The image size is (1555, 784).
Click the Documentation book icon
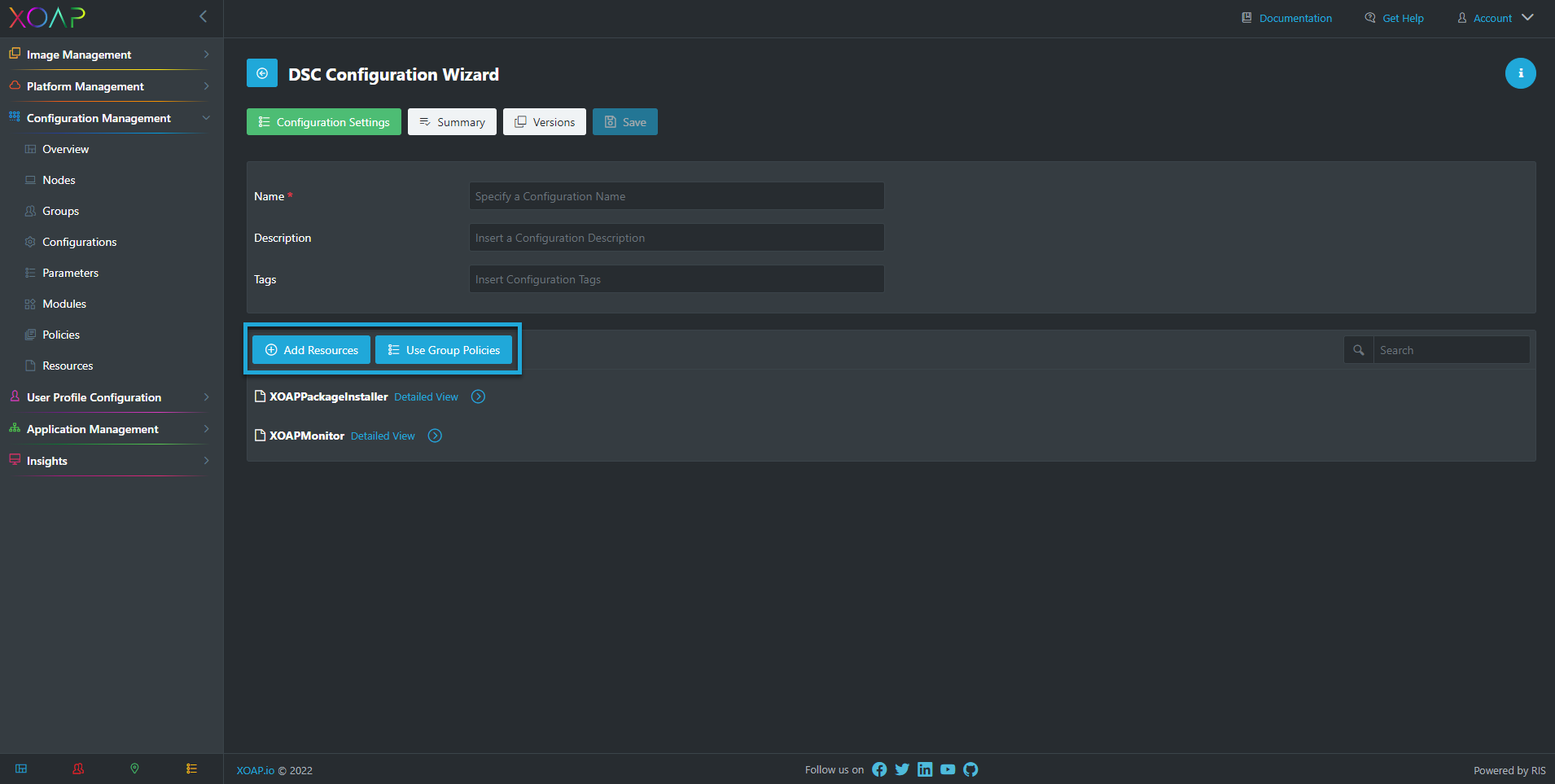(1246, 17)
